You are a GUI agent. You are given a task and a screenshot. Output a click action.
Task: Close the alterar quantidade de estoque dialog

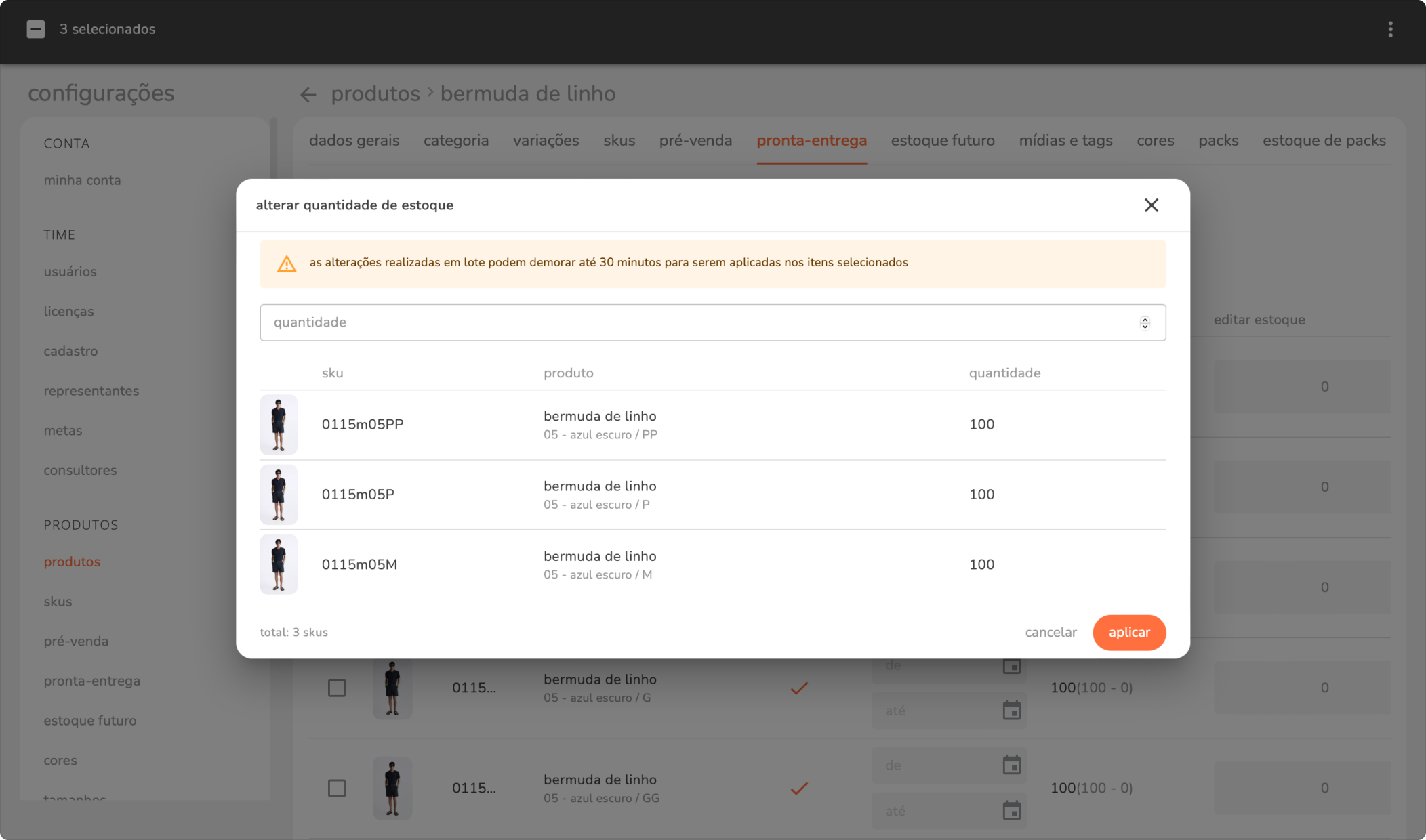pyautogui.click(x=1151, y=205)
